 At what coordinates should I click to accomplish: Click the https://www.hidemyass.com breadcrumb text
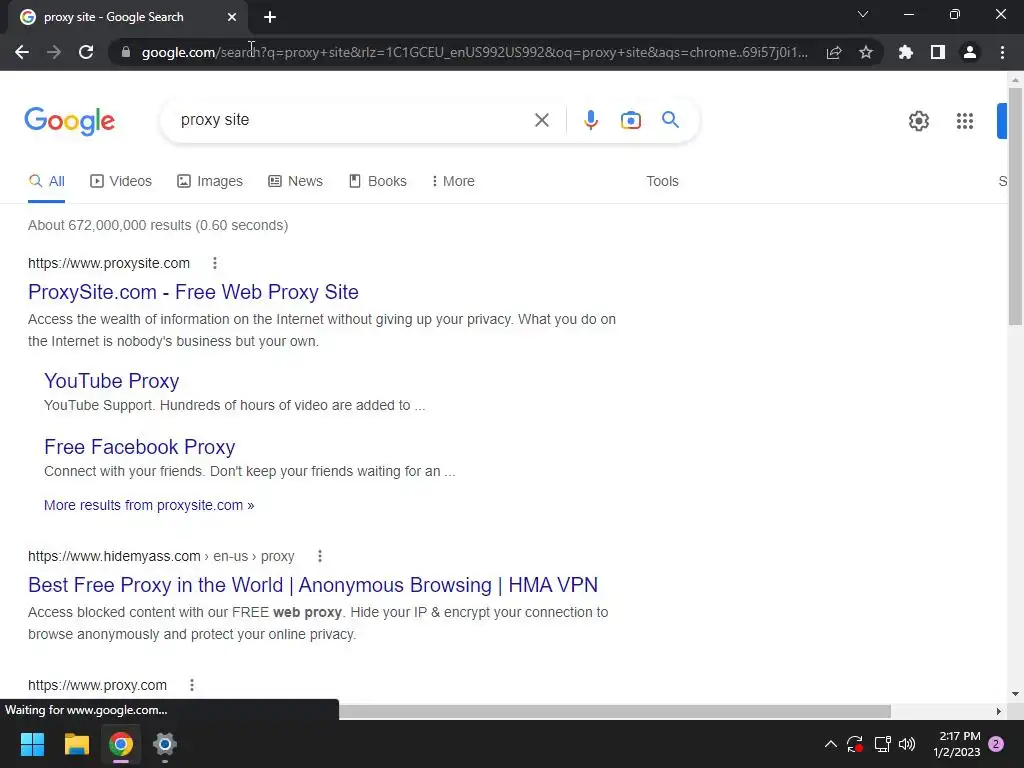tap(161, 556)
